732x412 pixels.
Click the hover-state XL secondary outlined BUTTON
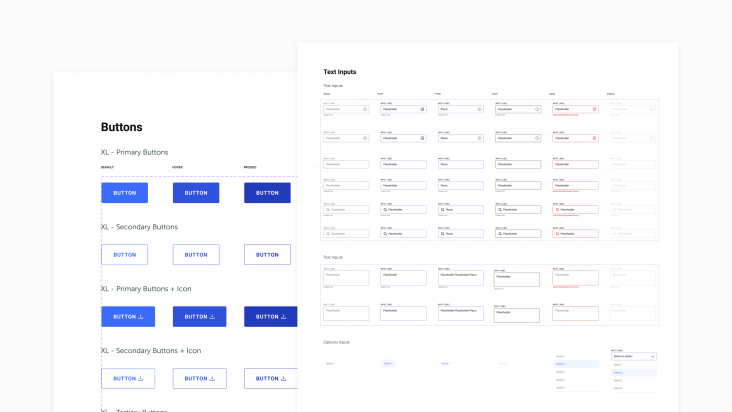(196, 255)
